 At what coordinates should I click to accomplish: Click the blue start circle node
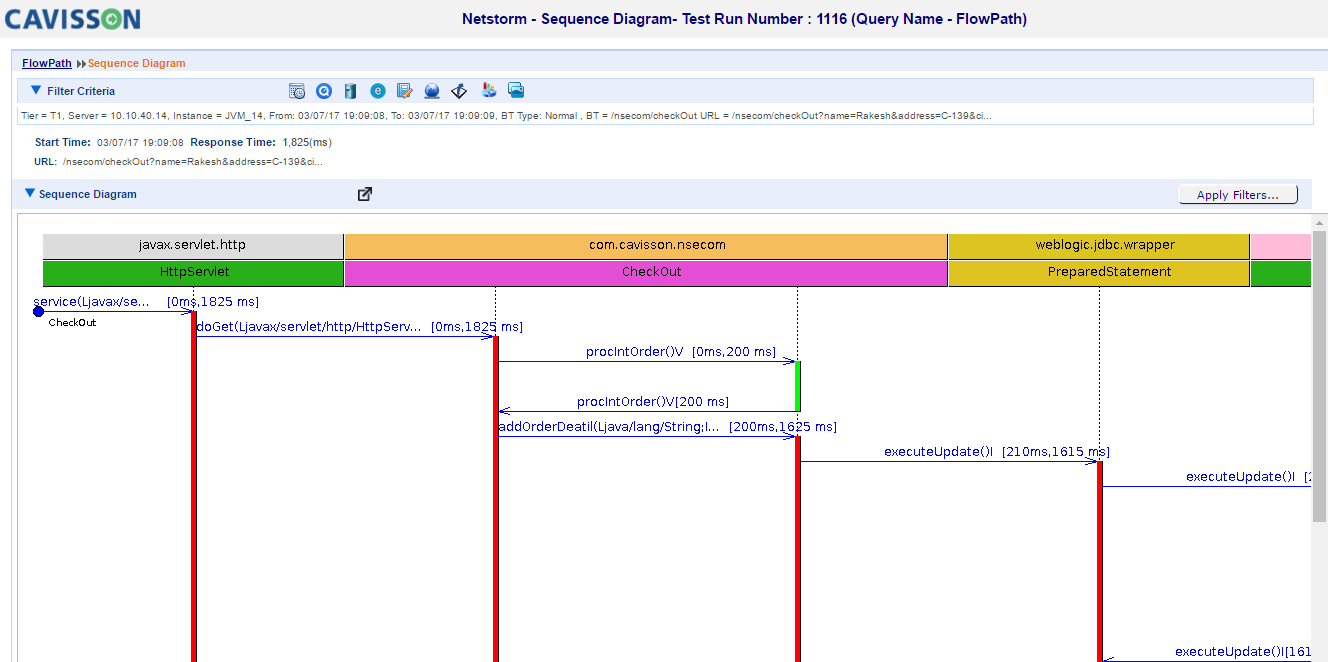coord(39,312)
